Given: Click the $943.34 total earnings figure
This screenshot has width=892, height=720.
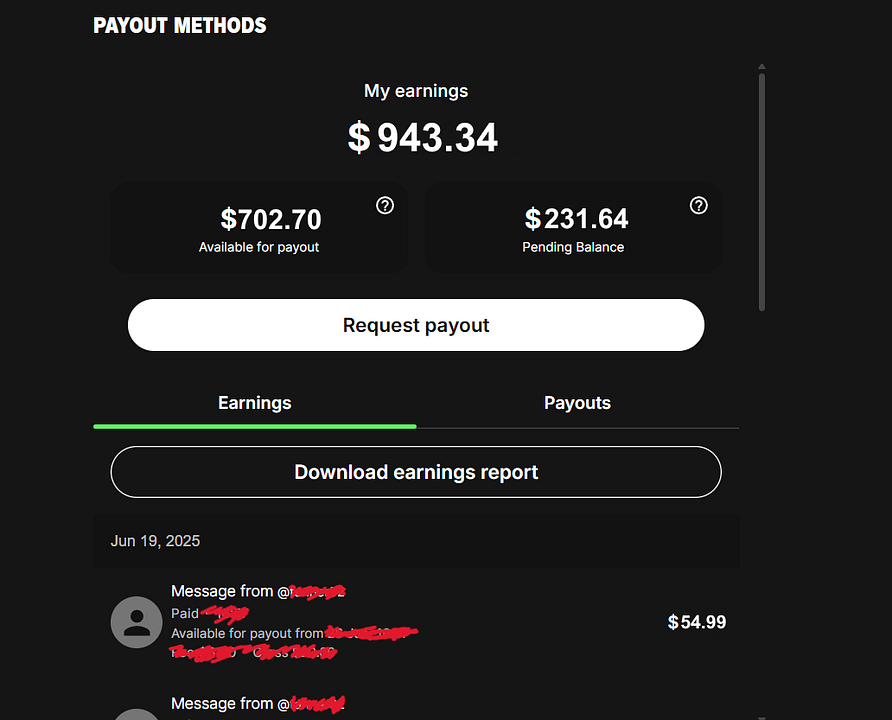Looking at the screenshot, I should (x=423, y=138).
